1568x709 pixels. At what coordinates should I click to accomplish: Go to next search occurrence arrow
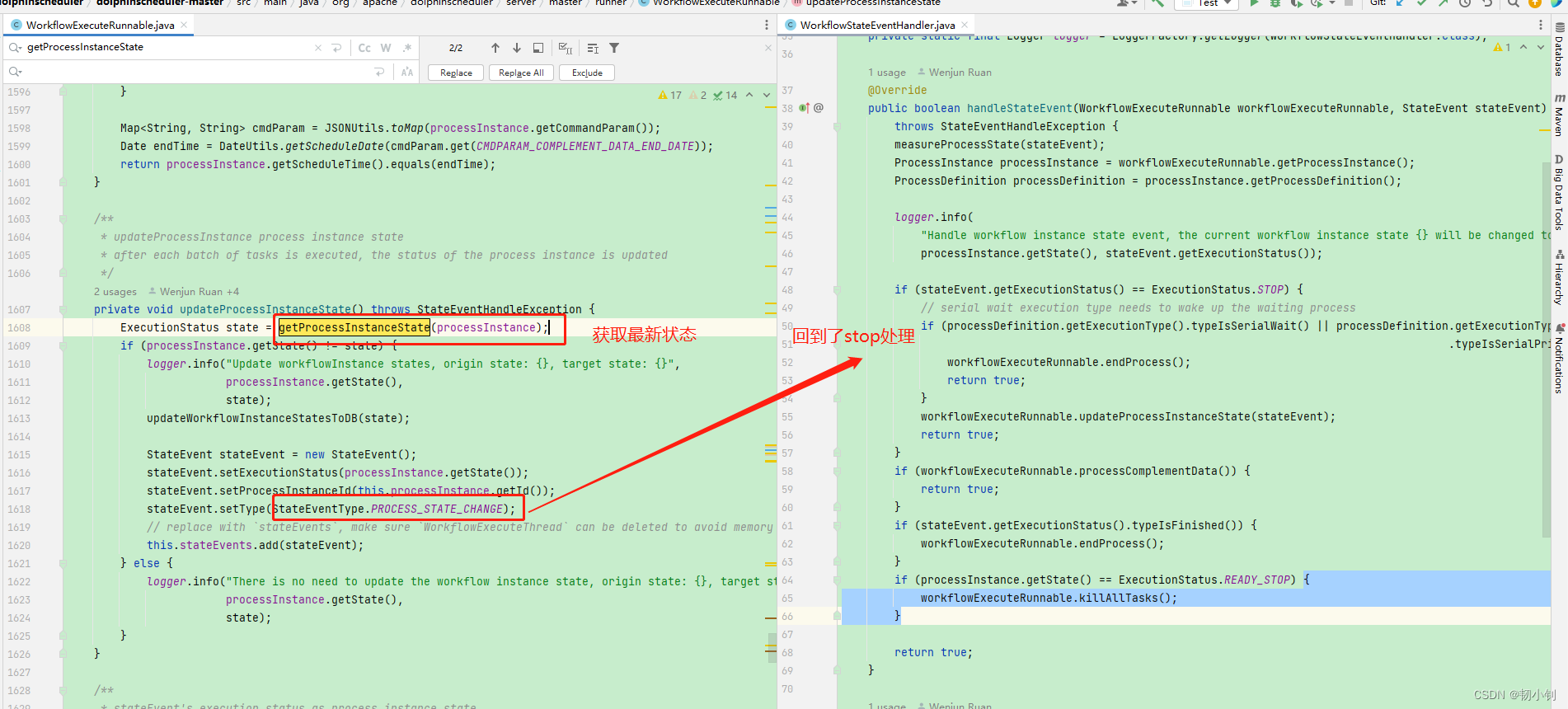point(517,48)
